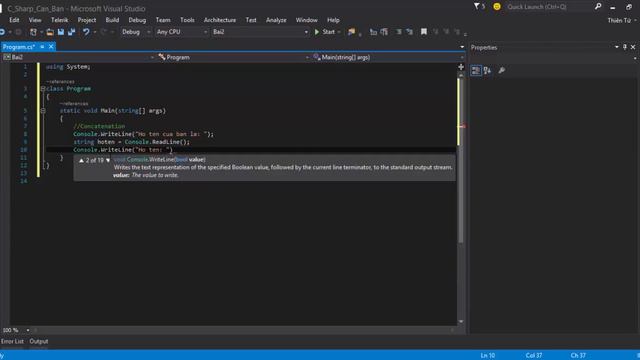
Task: Select Categorized view in Properties panel
Action: [x=476, y=70]
